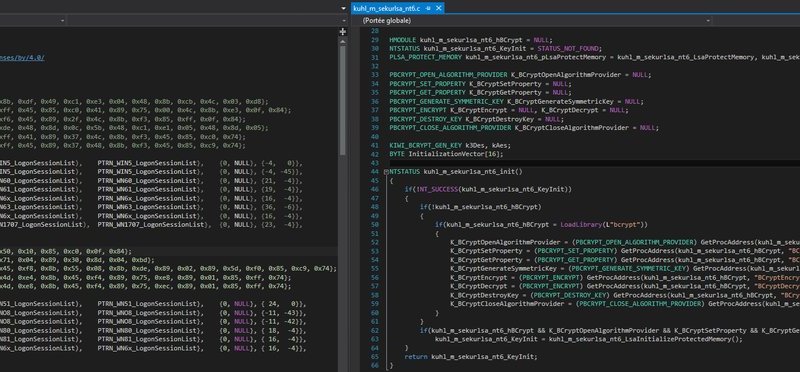The height and width of the screenshot is (372, 800).
Task: Click 'PTRN_WN51_LogonSessionList' in left editor
Action: (x=147, y=304)
